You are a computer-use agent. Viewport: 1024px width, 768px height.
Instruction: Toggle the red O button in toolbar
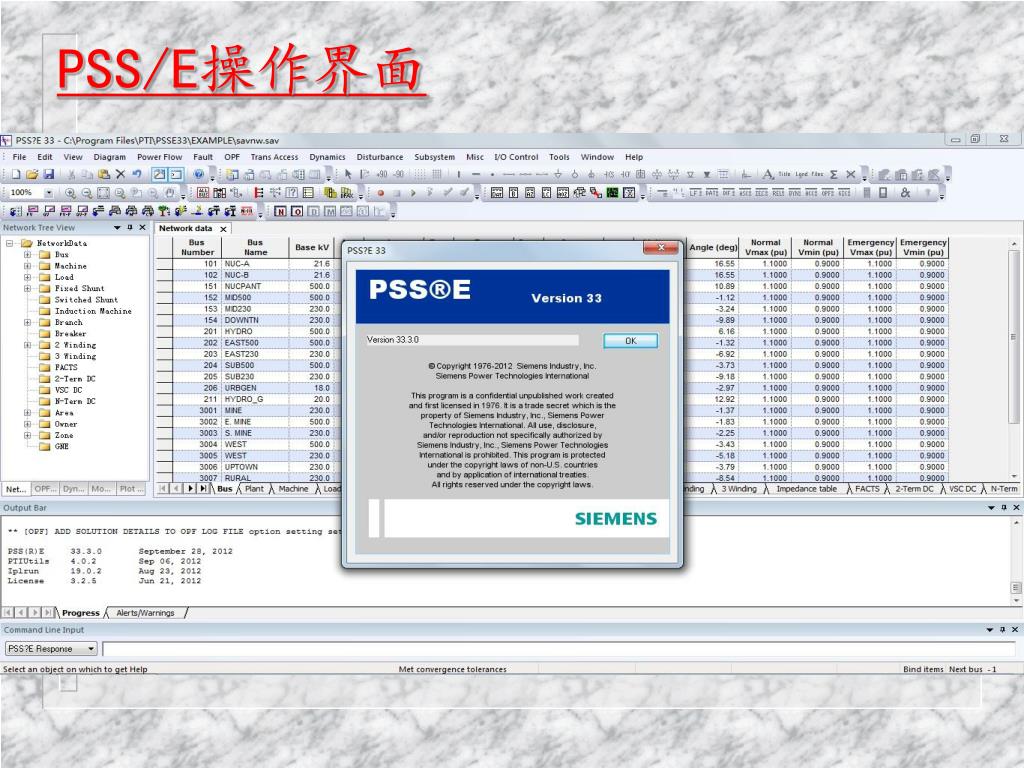point(296,211)
